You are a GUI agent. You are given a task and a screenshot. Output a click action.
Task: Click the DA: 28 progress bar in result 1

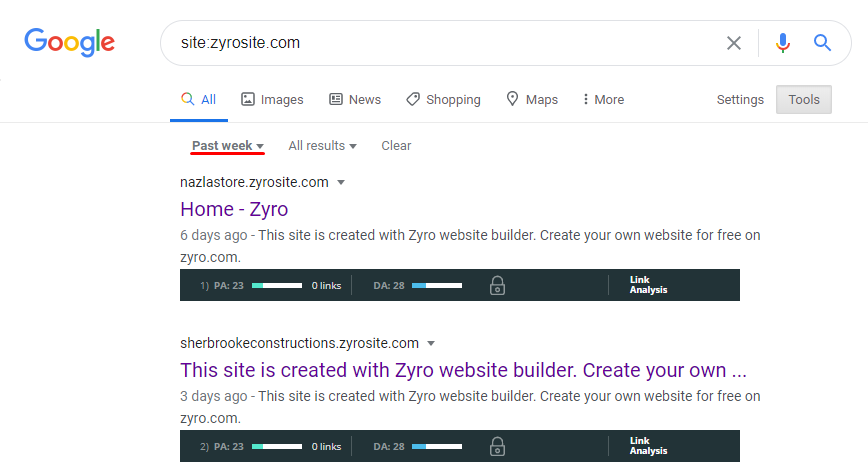(x=437, y=286)
